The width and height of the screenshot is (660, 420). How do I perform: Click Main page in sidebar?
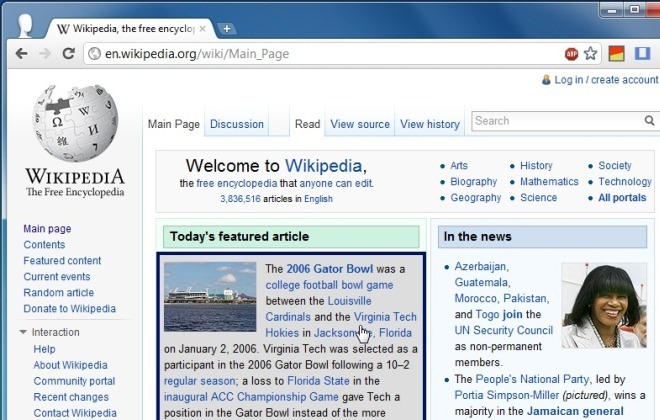pyautogui.click(x=47, y=229)
